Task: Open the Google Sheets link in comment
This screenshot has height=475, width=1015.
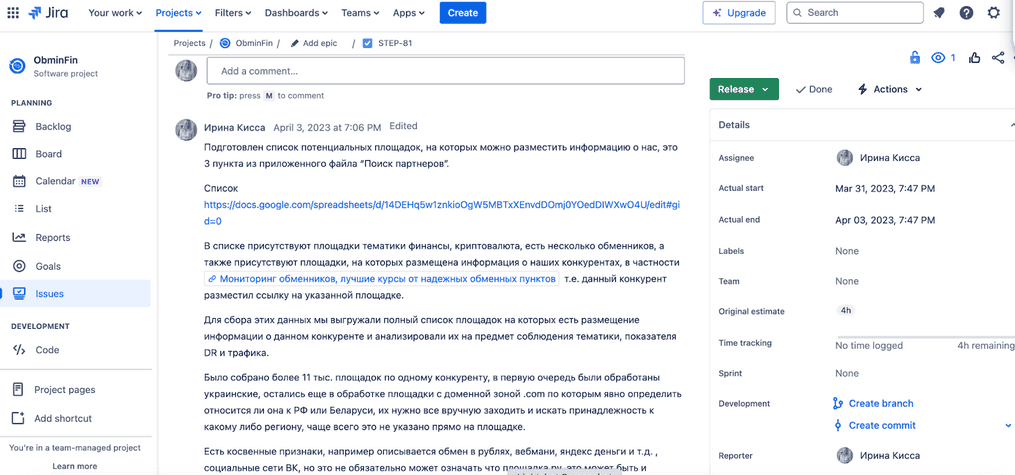Action: [441, 212]
